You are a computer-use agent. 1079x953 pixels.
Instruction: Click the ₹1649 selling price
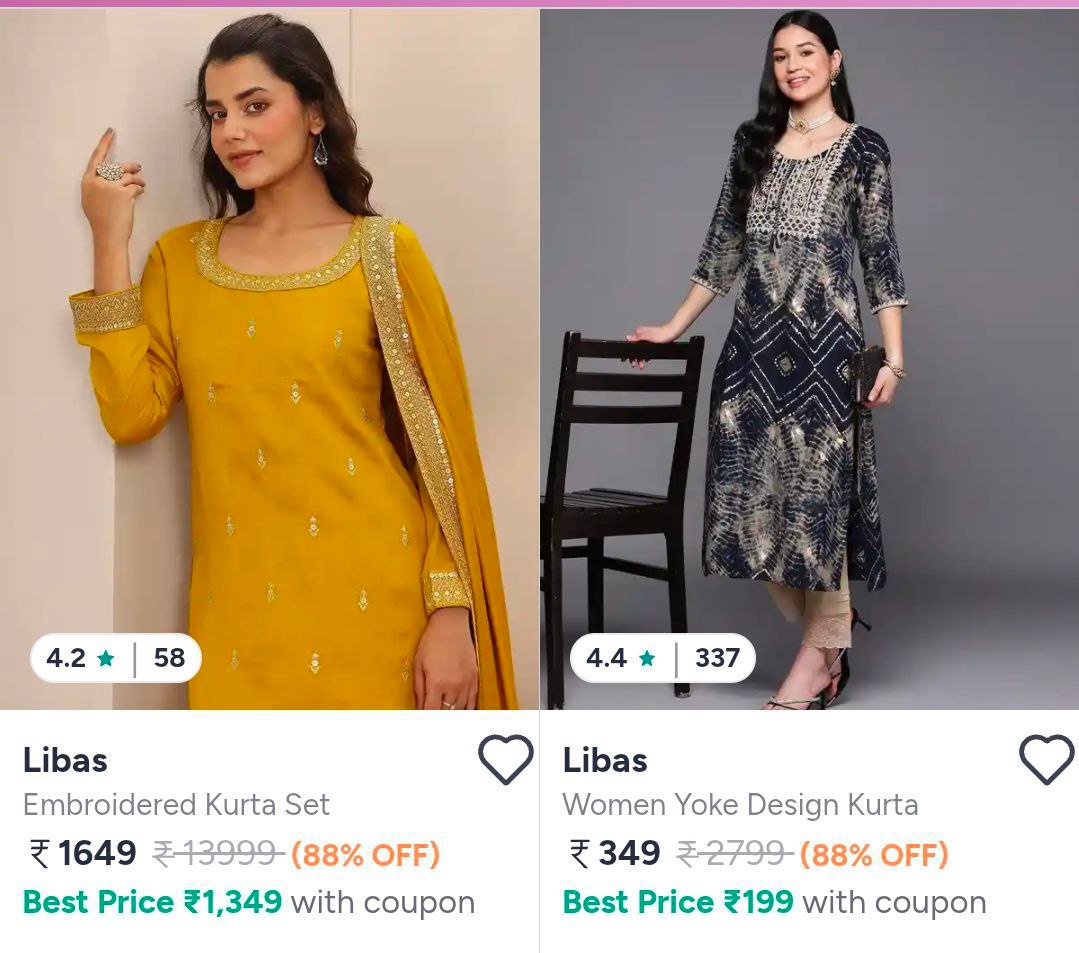[x=84, y=854]
